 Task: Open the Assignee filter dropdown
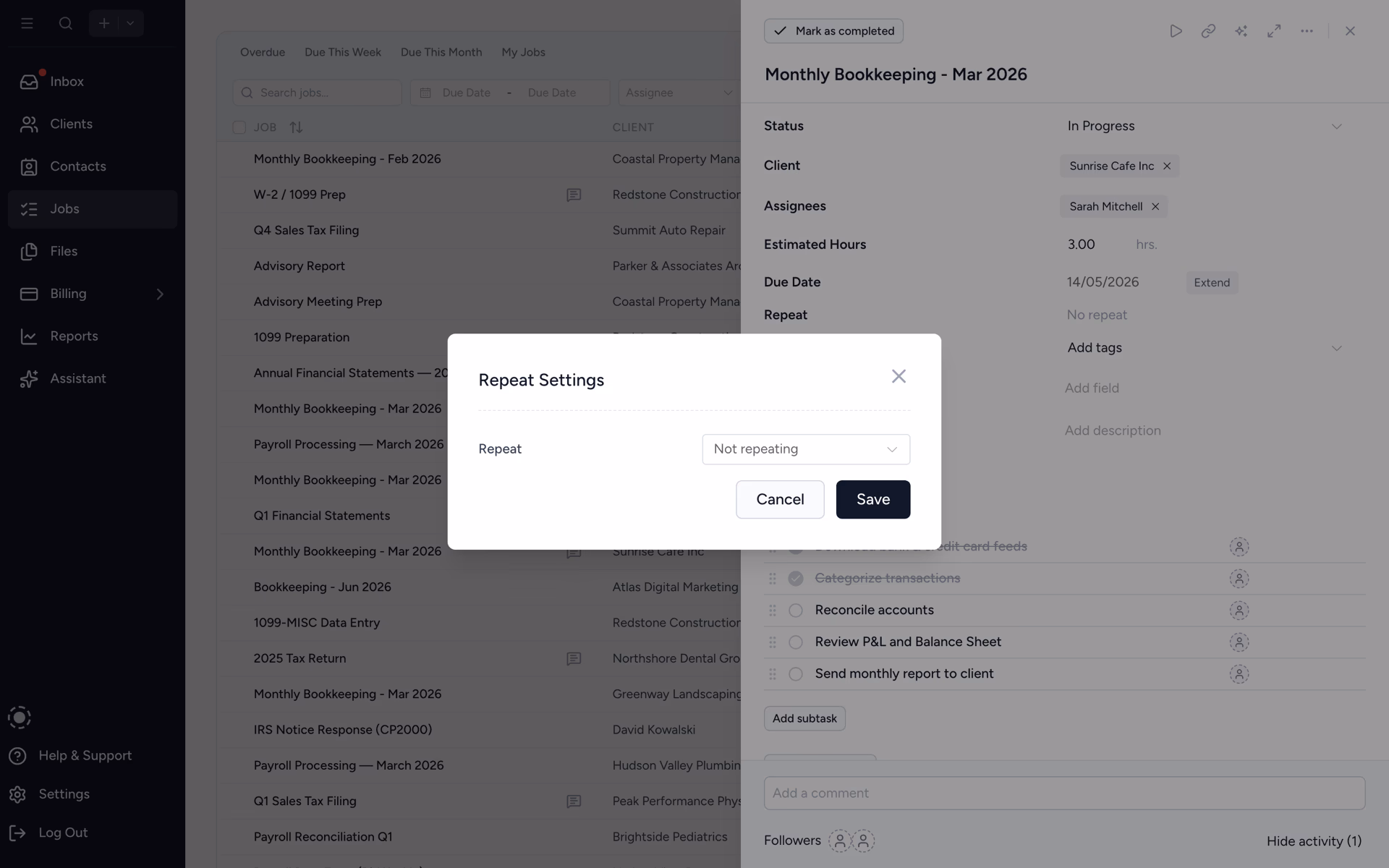679,93
